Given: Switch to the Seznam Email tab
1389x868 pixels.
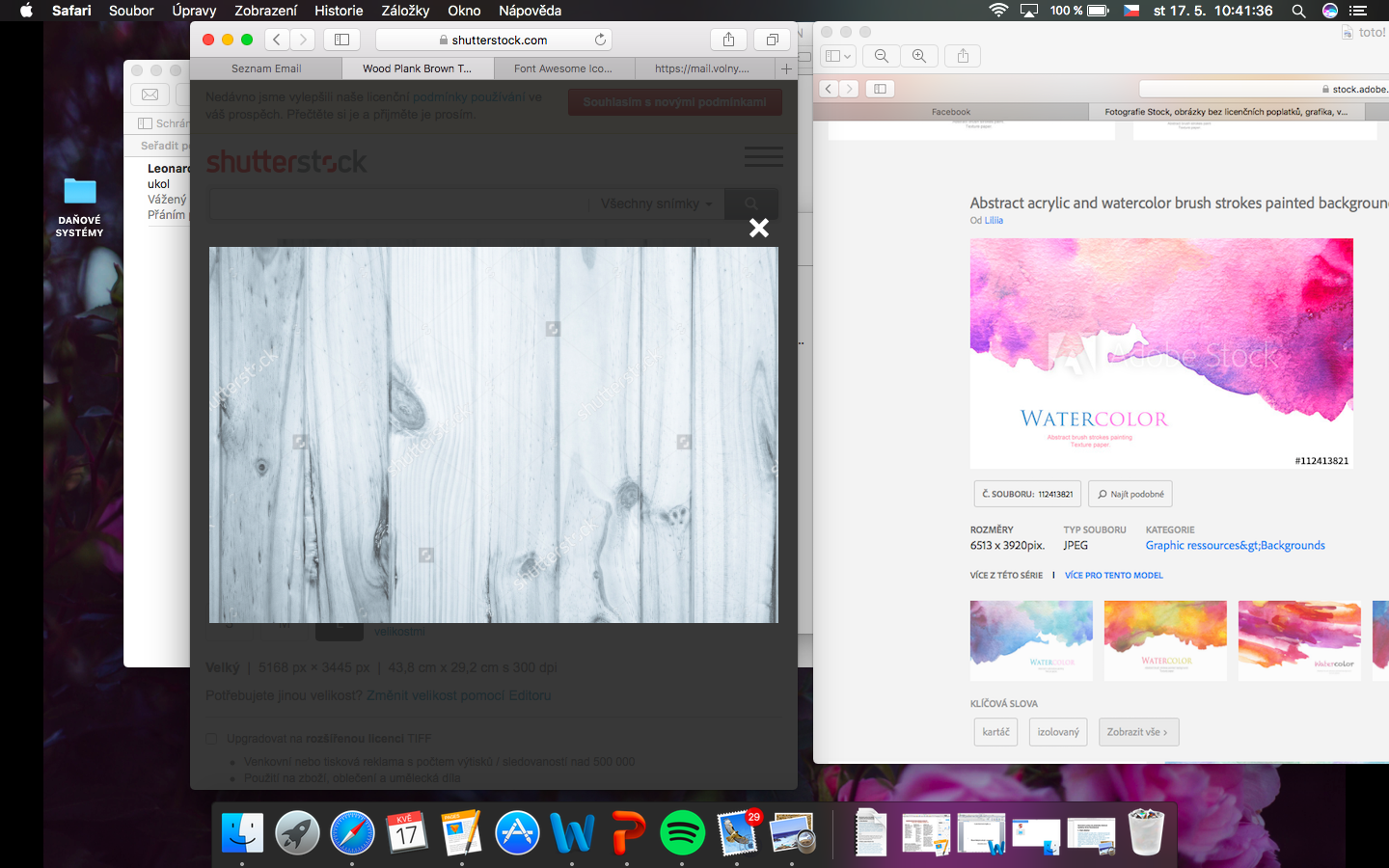Looking at the screenshot, I should tap(266, 68).
